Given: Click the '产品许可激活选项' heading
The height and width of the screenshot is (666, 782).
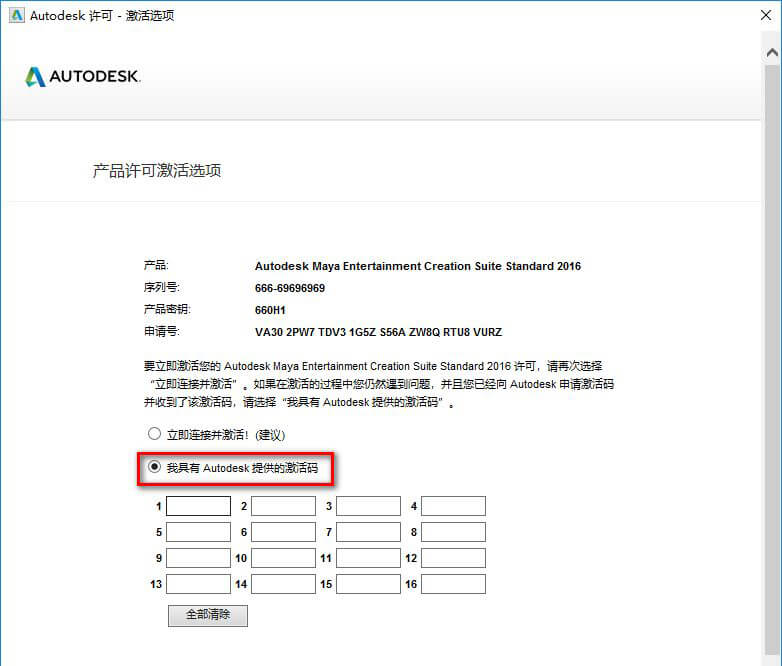Looking at the screenshot, I should (157, 171).
